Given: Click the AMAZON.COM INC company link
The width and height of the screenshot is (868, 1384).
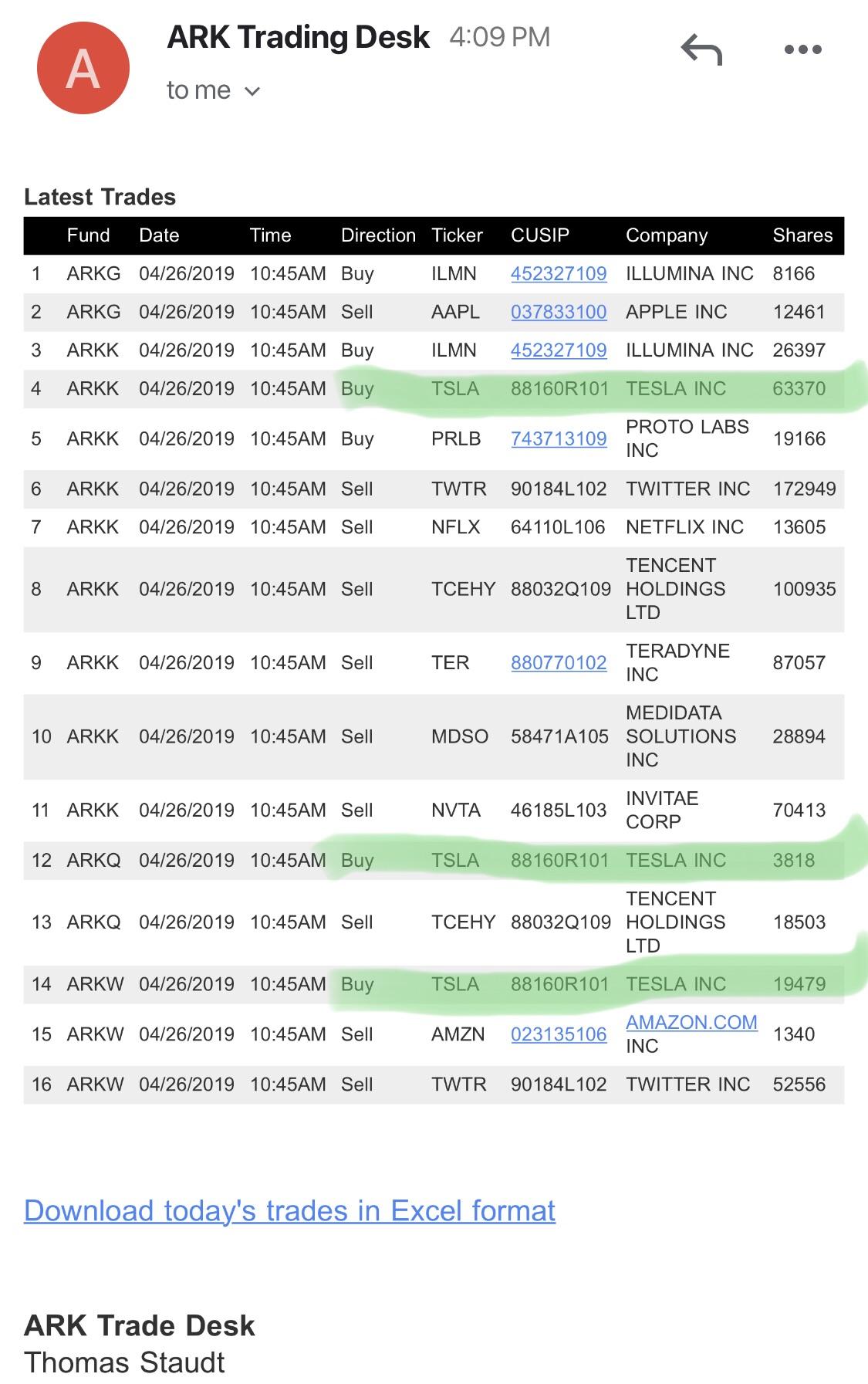Looking at the screenshot, I should click(691, 1021).
